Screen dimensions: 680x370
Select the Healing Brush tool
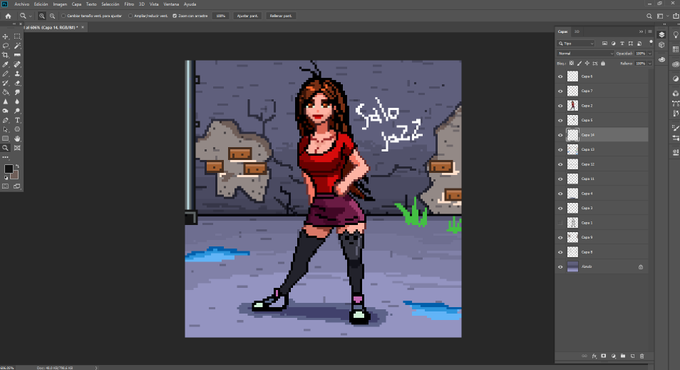point(17,65)
